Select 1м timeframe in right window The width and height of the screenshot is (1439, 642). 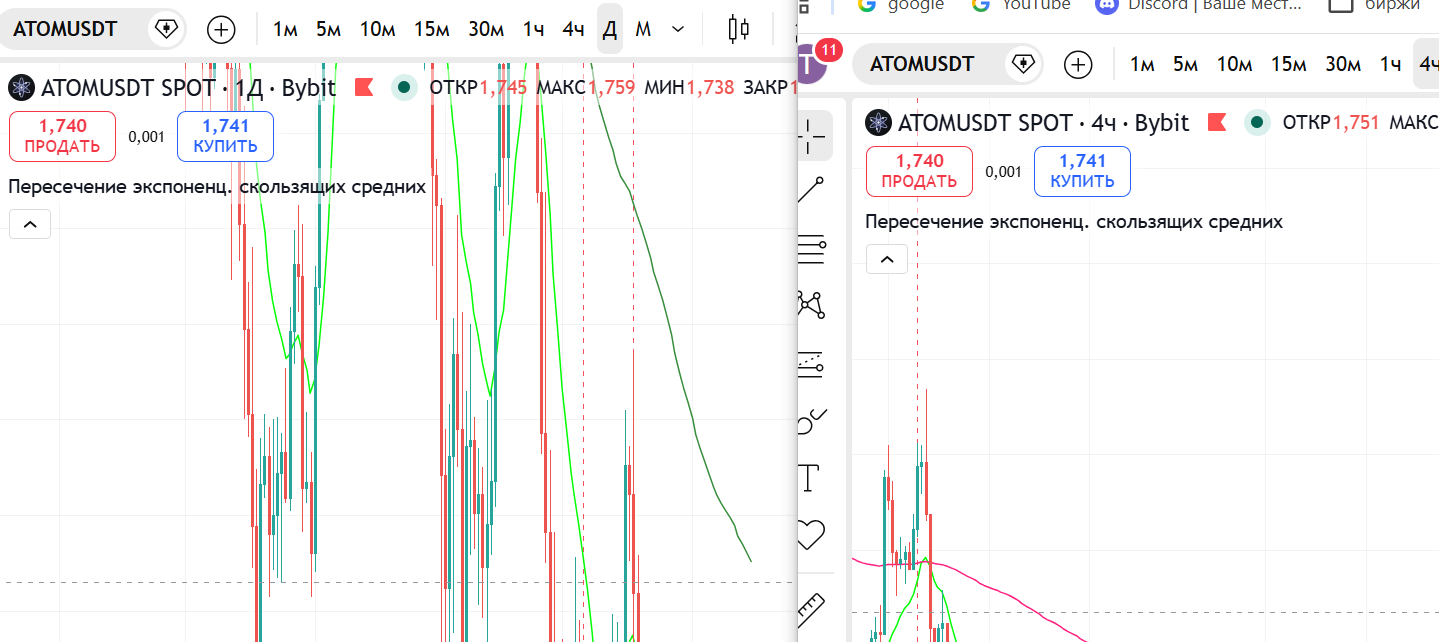pyautogui.click(x=1142, y=65)
